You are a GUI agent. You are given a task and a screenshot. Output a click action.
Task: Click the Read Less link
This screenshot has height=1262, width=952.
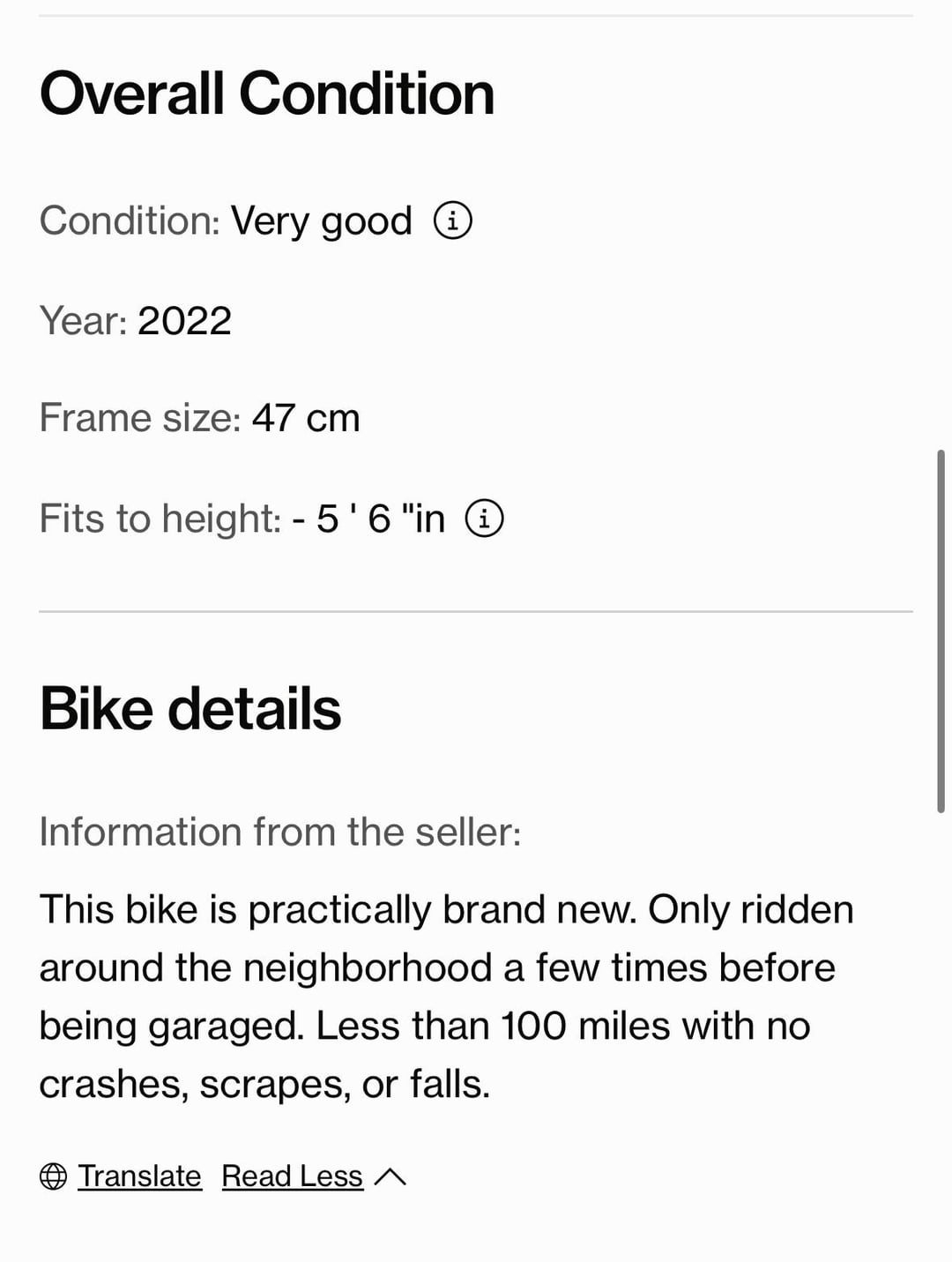click(292, 1176)
